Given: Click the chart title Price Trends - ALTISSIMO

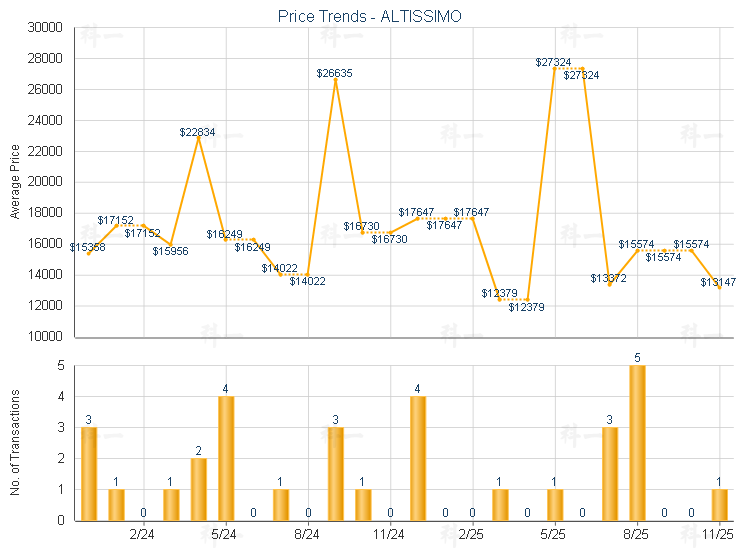Looking at the screenshot, I should pos(370,17).
